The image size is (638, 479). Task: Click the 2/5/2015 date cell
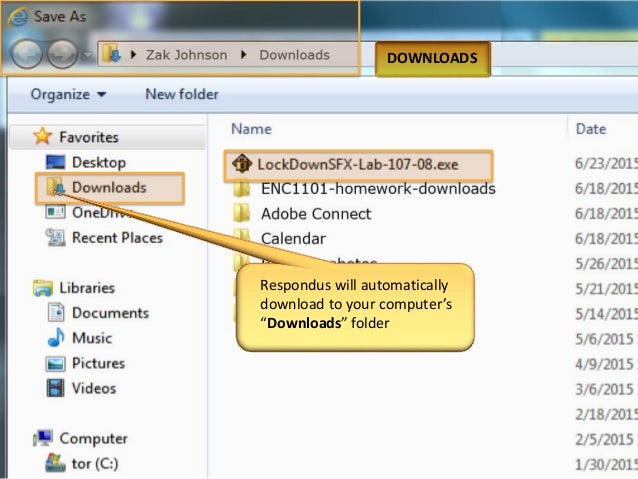click(604, 439)
